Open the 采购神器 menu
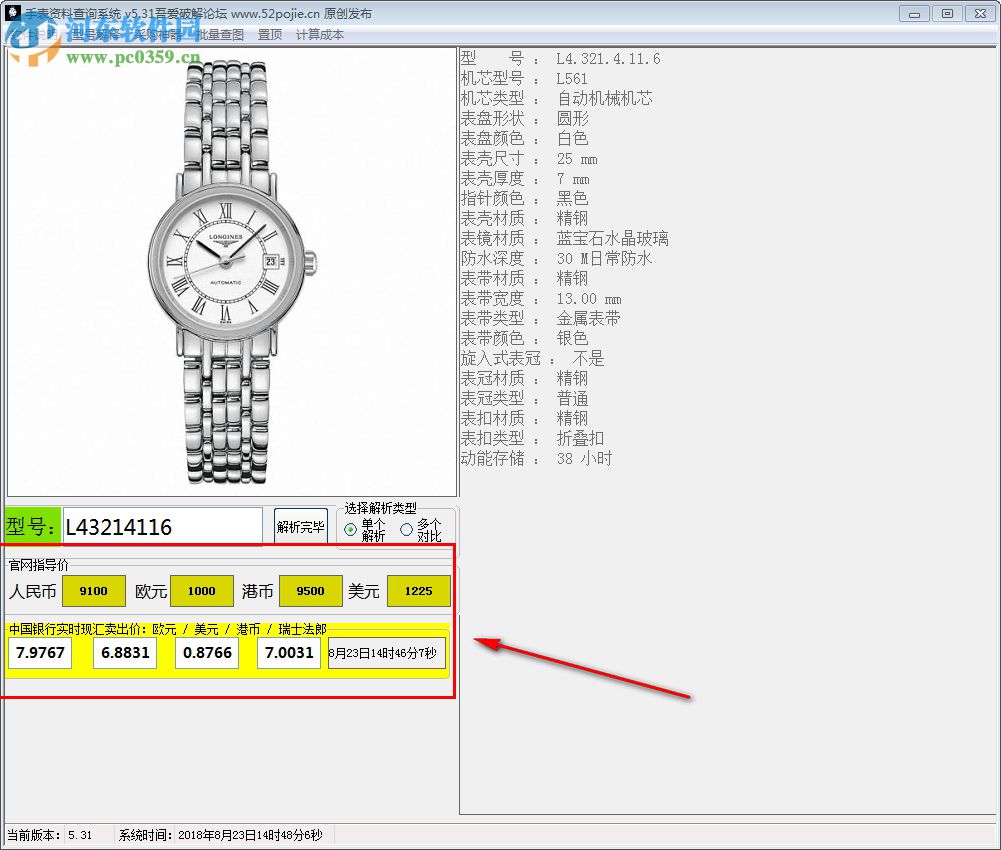 (x=158, y=34)
